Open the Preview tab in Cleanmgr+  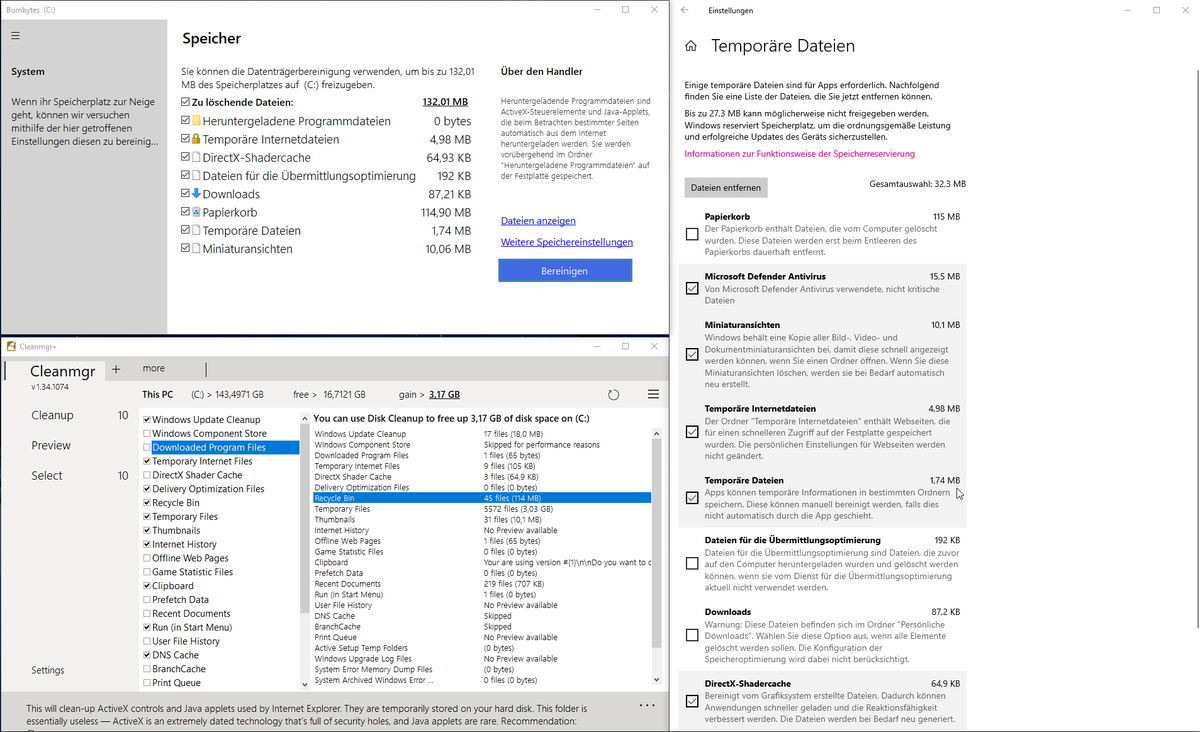[x=51, y=445]
